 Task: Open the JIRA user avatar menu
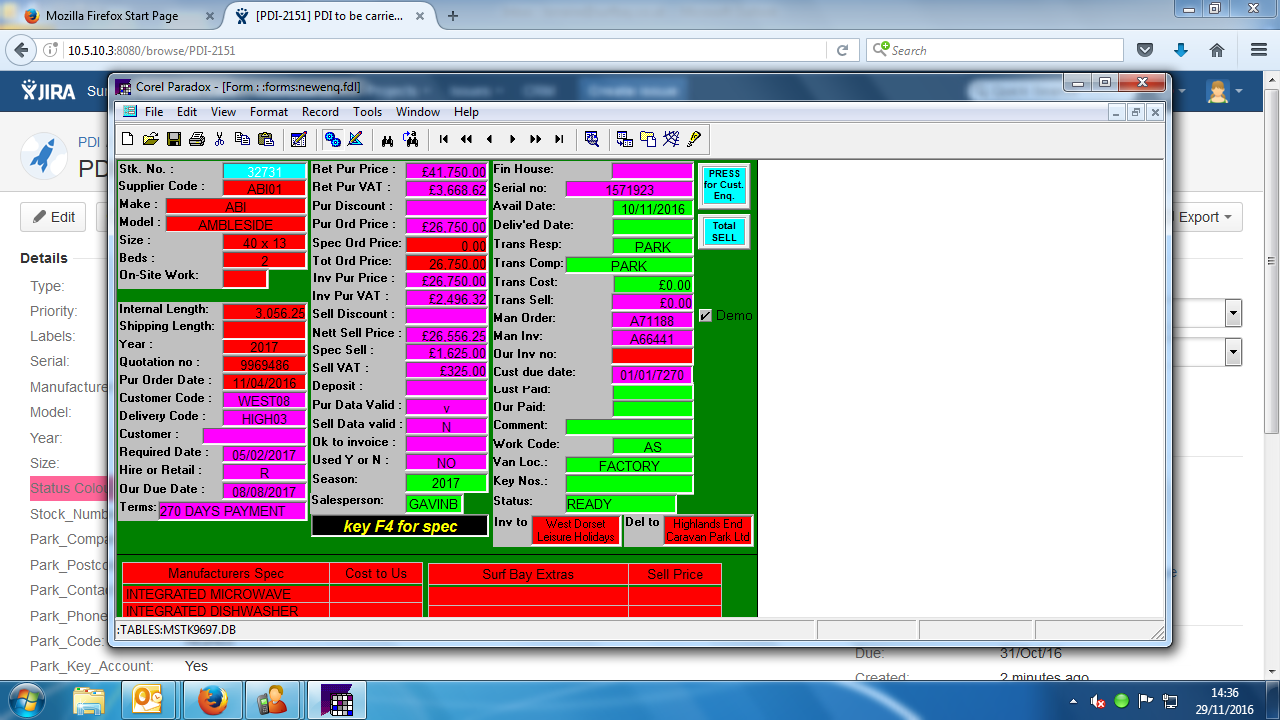click(x=1224, y=91)
